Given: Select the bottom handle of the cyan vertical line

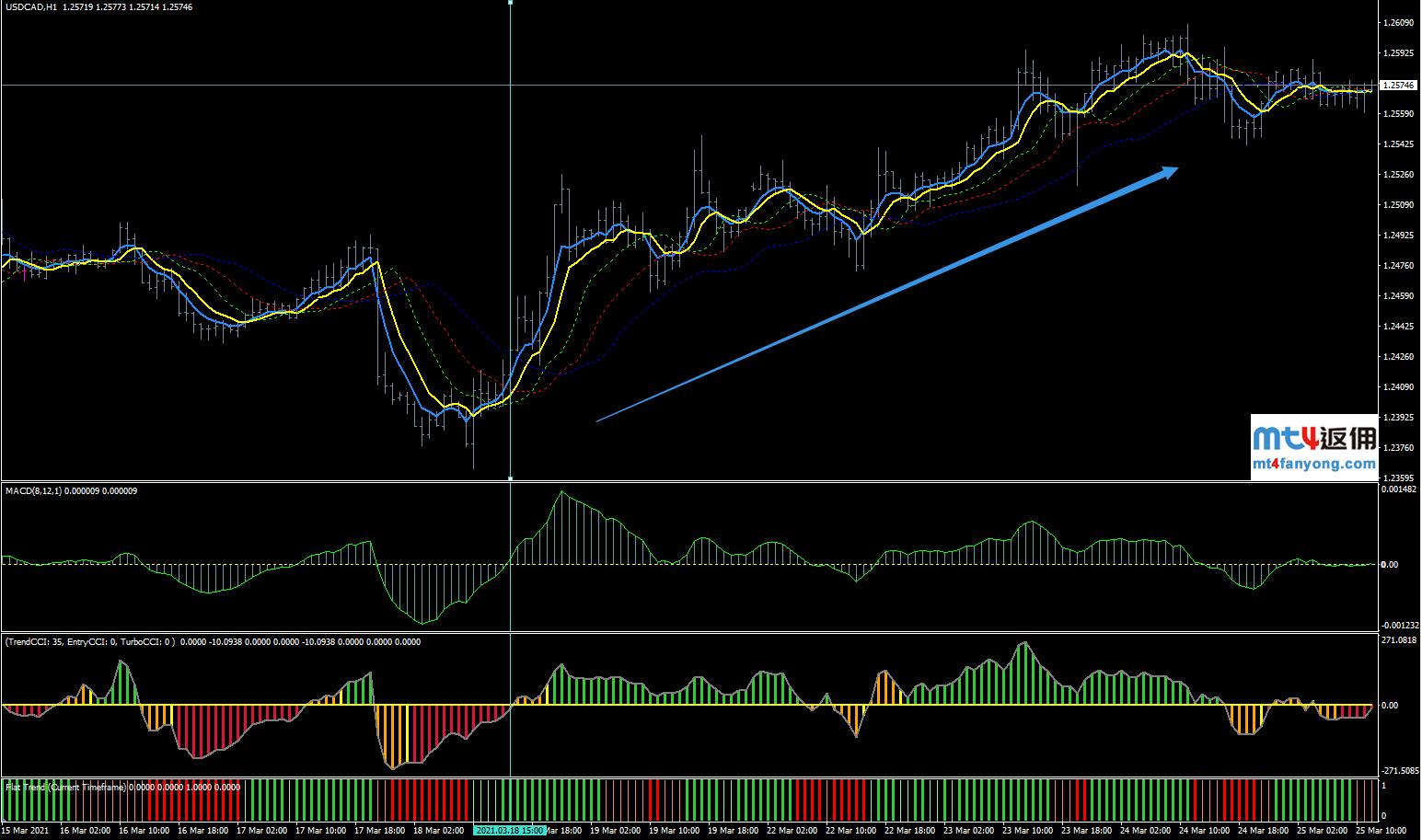Looking at the screenshot, I should pyautogui.click(x=510, y=478).
